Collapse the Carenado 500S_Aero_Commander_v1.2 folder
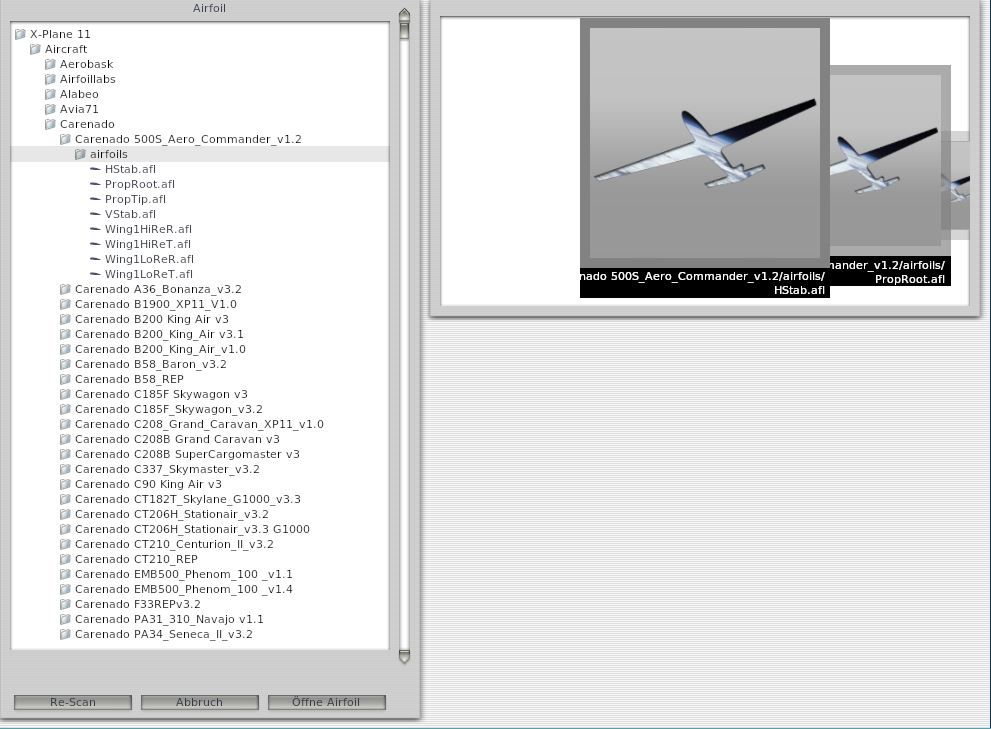Screen dimensions: 991x729 click(65, 139)
